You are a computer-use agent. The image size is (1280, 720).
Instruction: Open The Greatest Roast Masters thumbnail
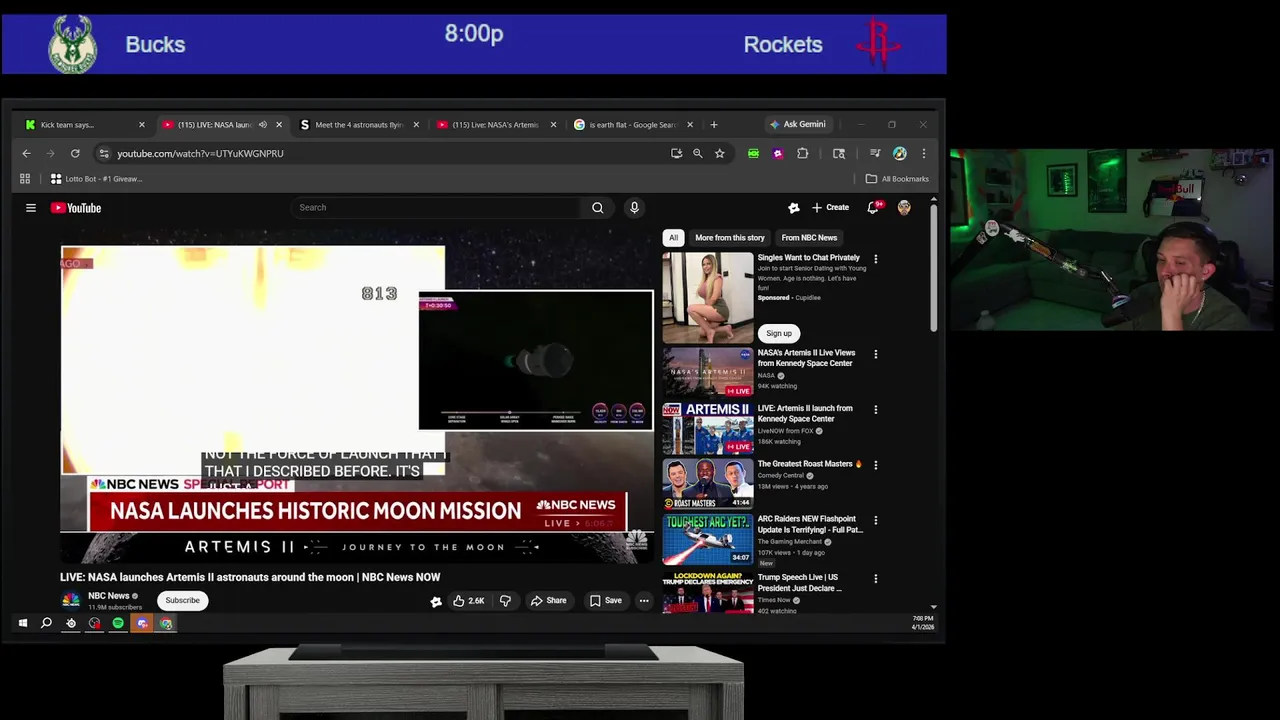708,484
